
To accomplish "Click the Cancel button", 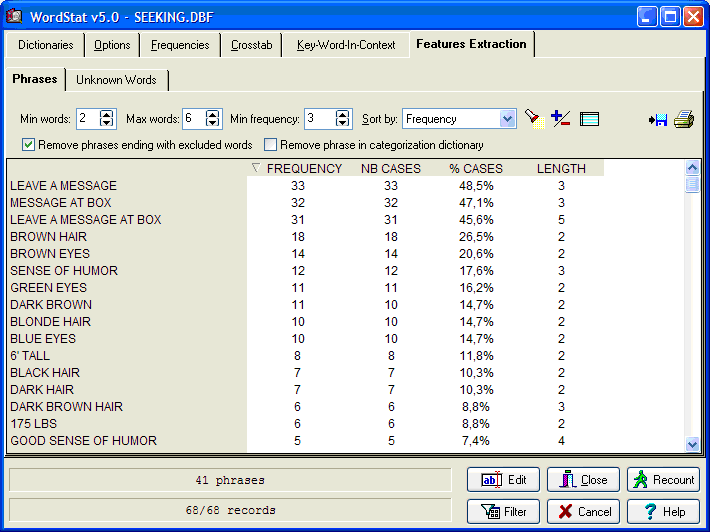I will pos(584,512).
